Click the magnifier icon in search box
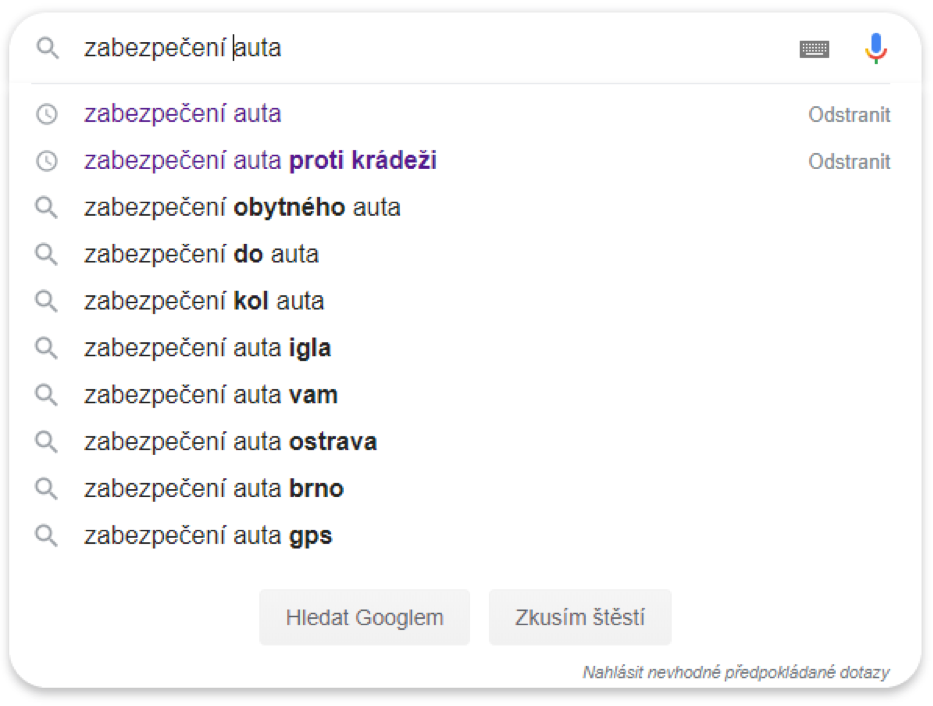The width and height of the screenshot is (933, 706). pyautogui.click(x=47, y=48)
